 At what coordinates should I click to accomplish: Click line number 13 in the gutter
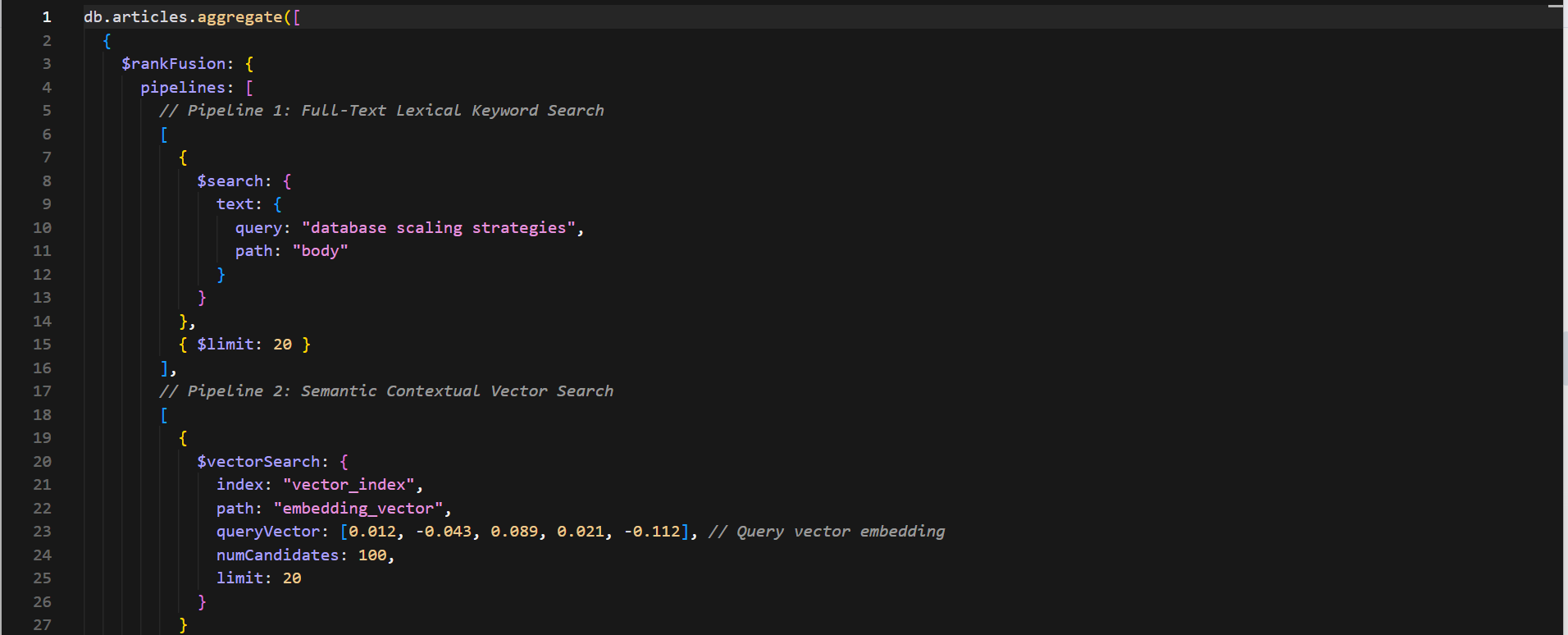[42, 298]
